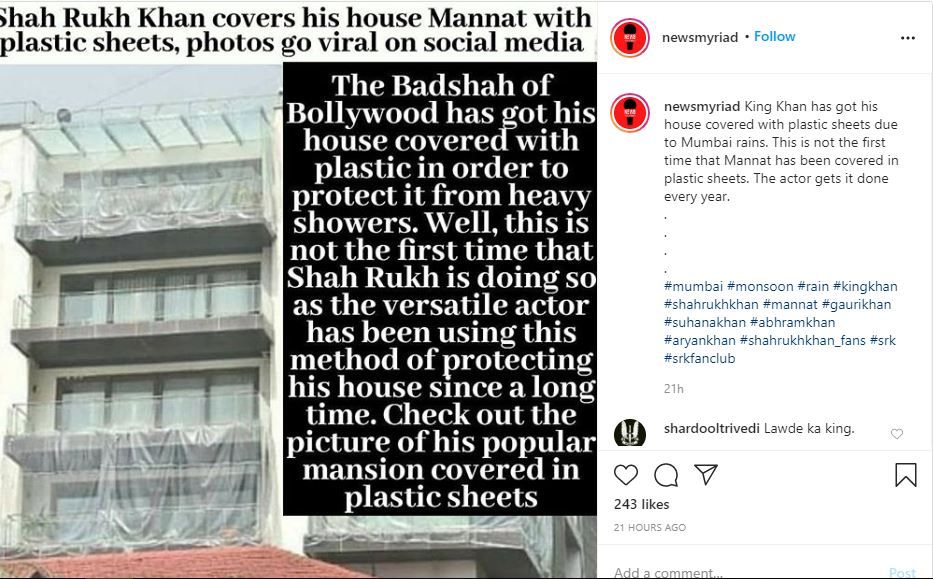The image size is (933, 579).
Task: Open the newsmyriad username in the header
Action: [700, 37]
